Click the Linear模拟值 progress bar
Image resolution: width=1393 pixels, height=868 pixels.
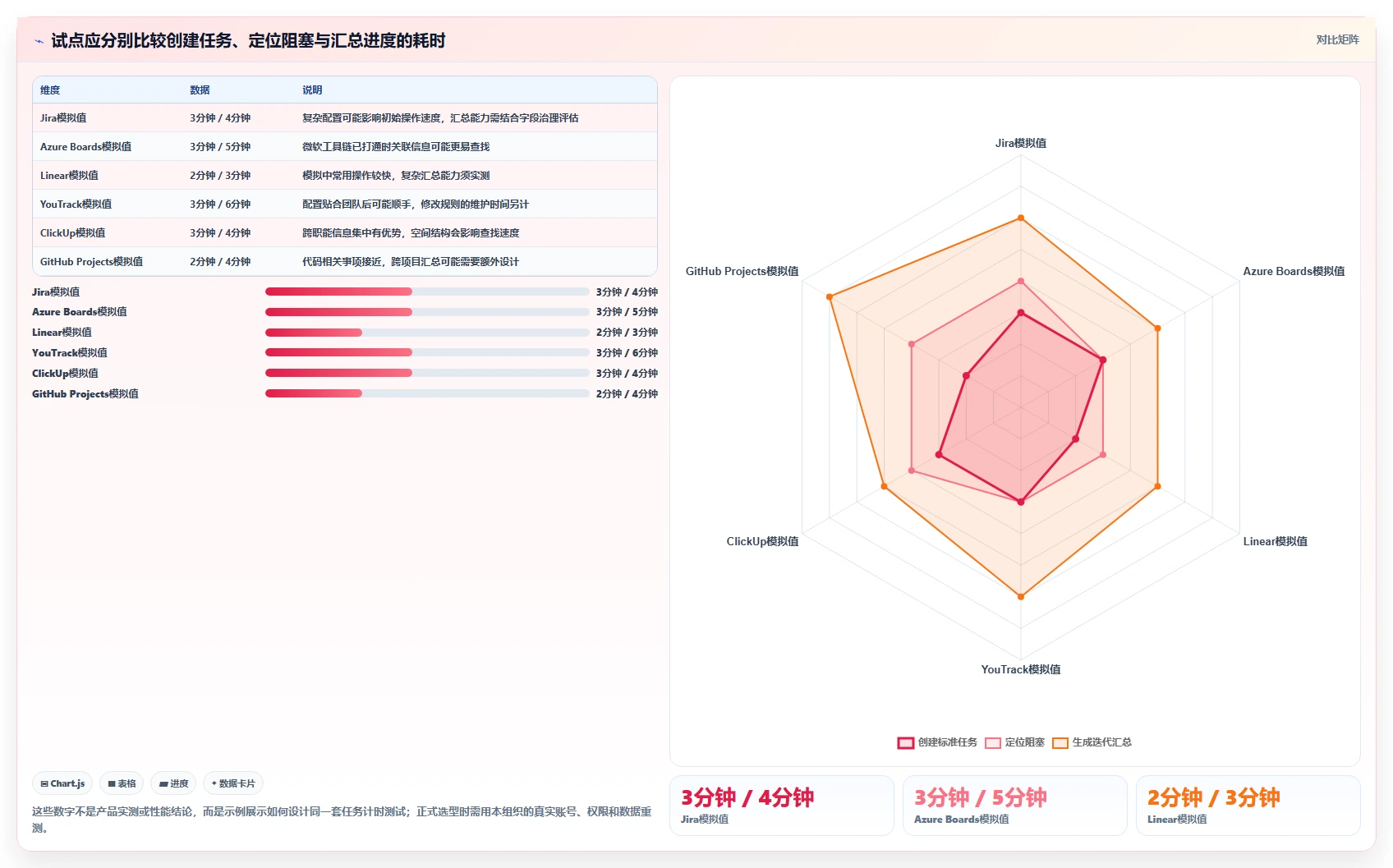427,333
